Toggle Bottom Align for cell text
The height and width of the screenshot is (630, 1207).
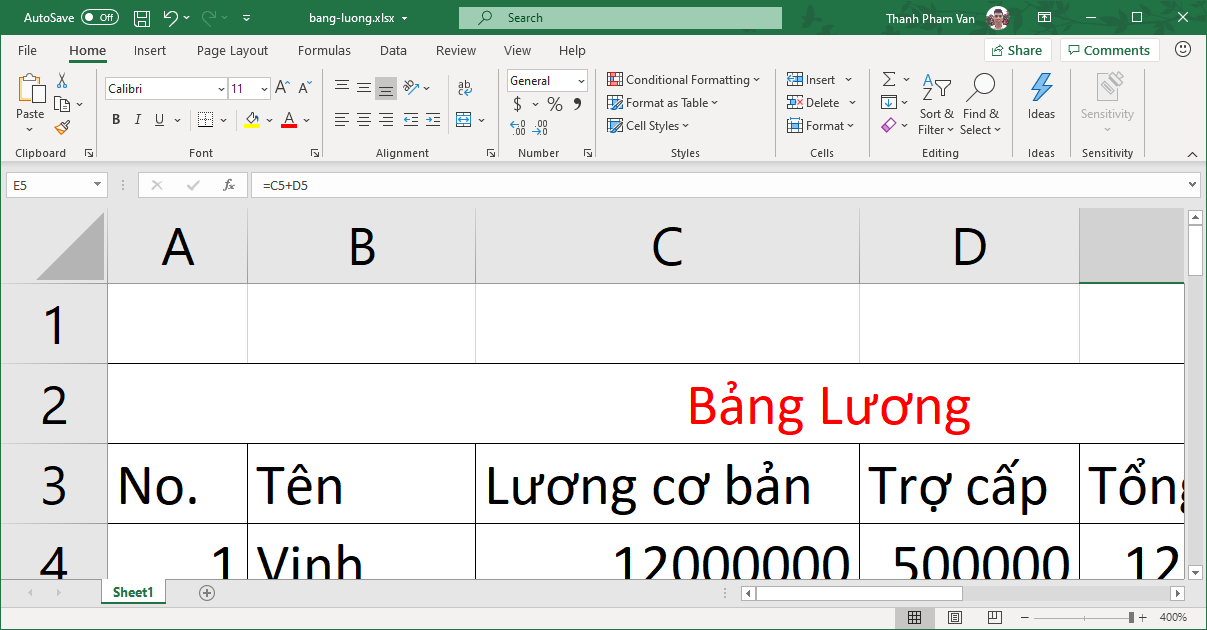pos(386,88)
